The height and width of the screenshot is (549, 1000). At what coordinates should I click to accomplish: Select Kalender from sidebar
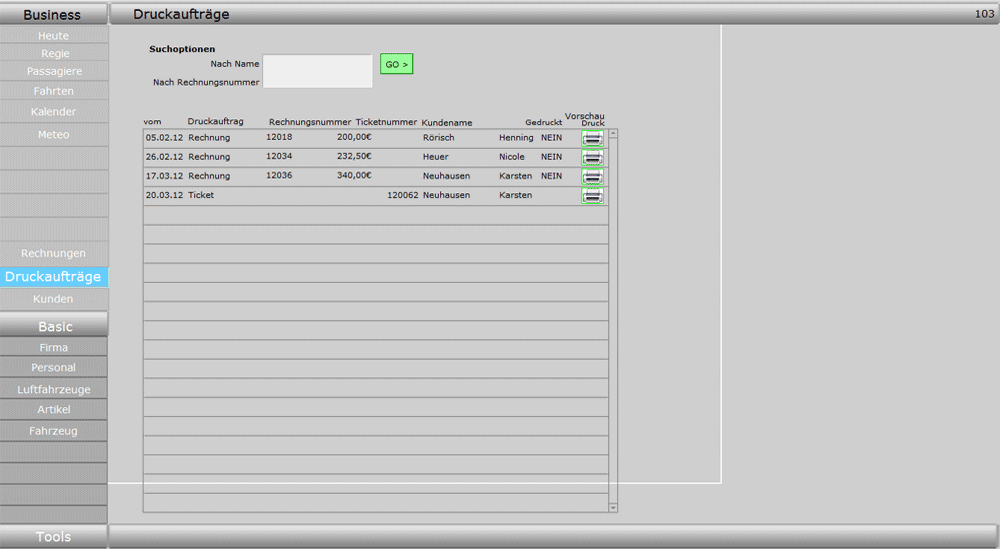point(54,112)
